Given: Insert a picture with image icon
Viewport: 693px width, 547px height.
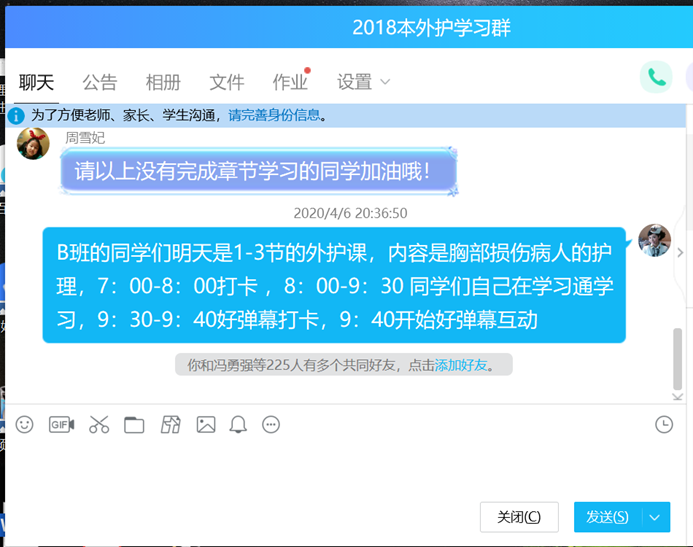Looking at the screenshot, I should [x=206, y=425].
